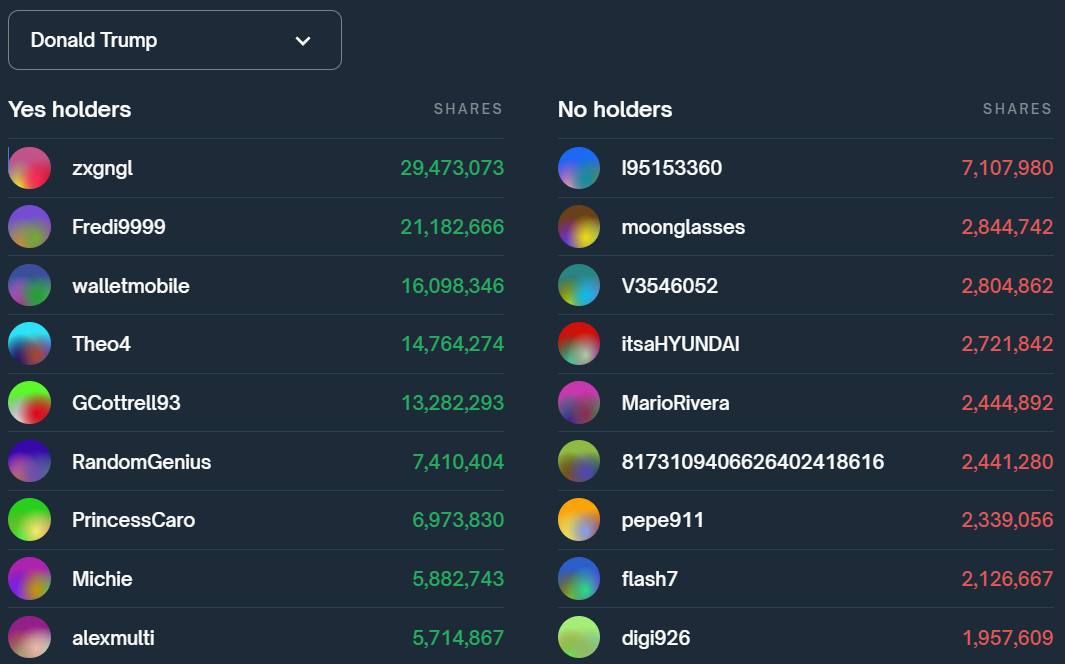
Task: Click username 8173109406626402418616
Action: (x=752, y=462)
